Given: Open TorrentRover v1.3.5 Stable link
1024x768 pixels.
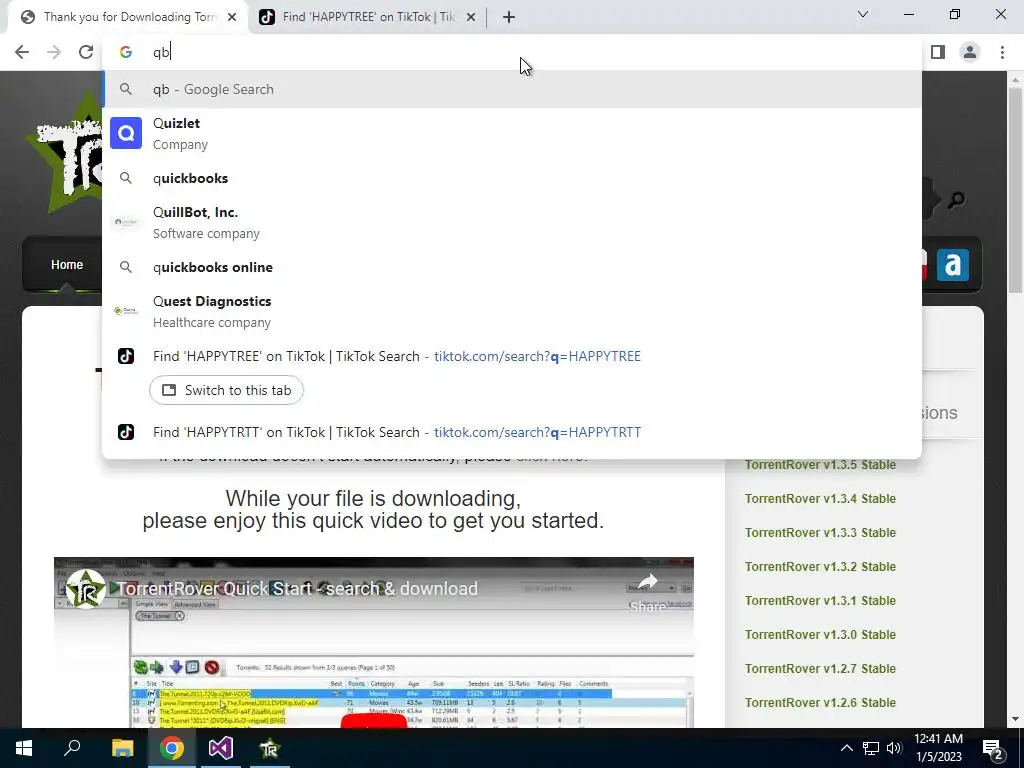Looking at the screenshot, I should click(x=820, y=465).
